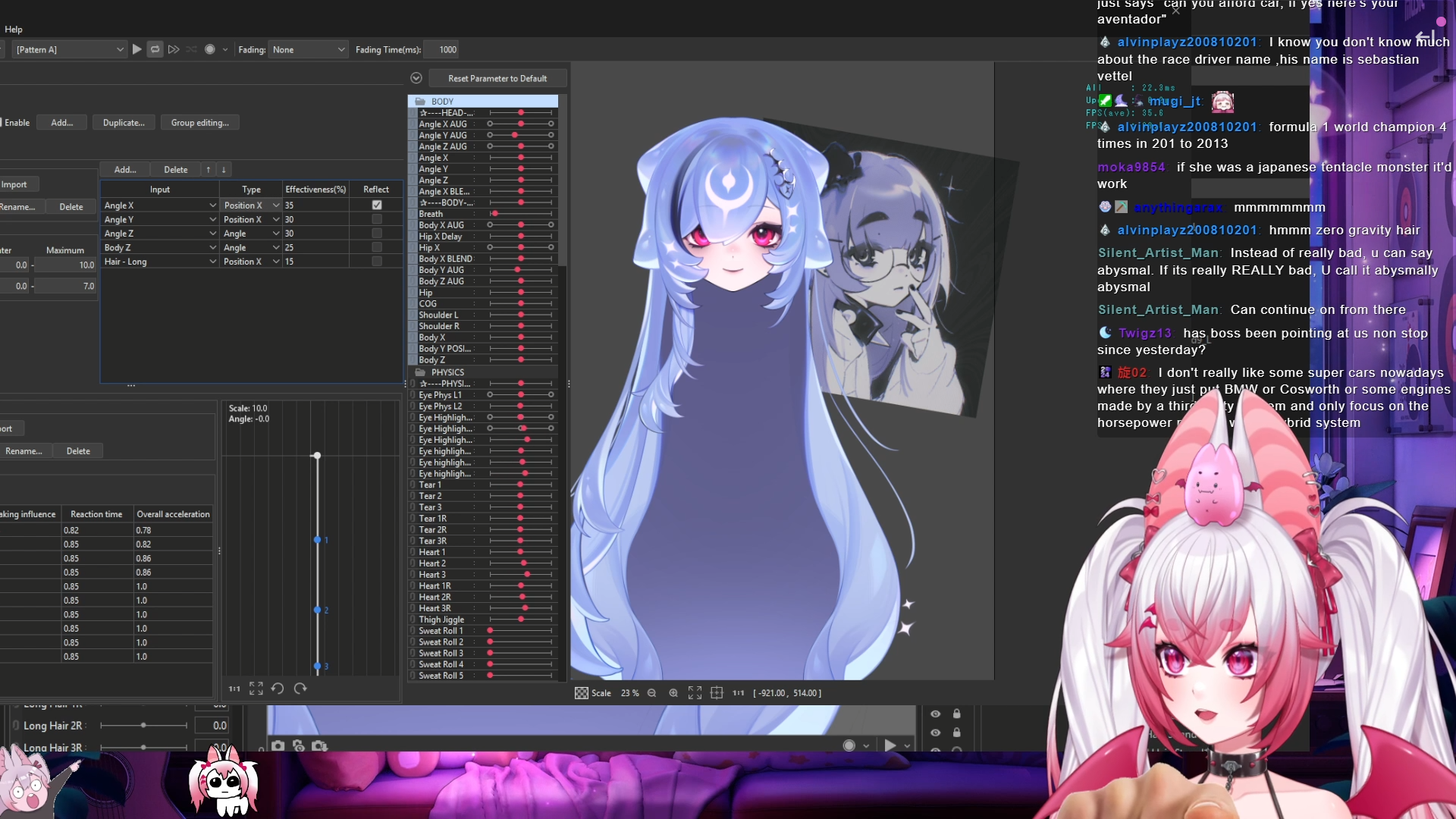The width and height of the screenshot is (1456, 819).
Task: Click the Breath parameter slider handle
Action: (494, 214)
